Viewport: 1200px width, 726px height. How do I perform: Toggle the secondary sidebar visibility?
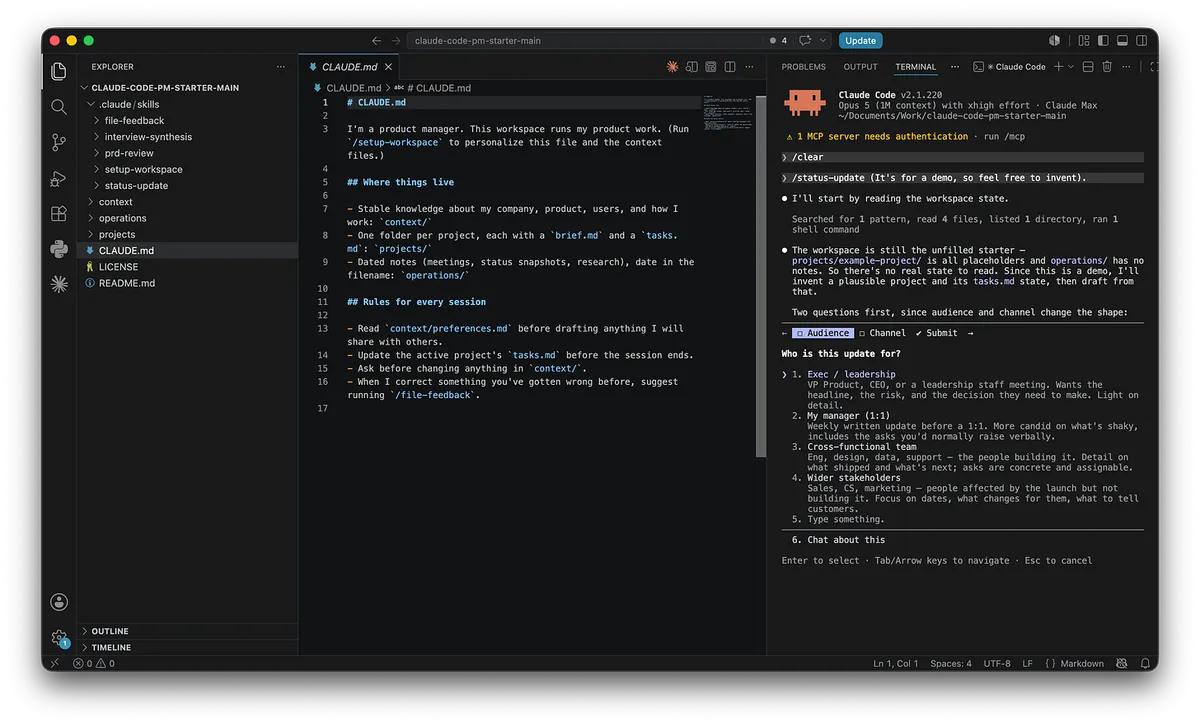click(1141, 41)
